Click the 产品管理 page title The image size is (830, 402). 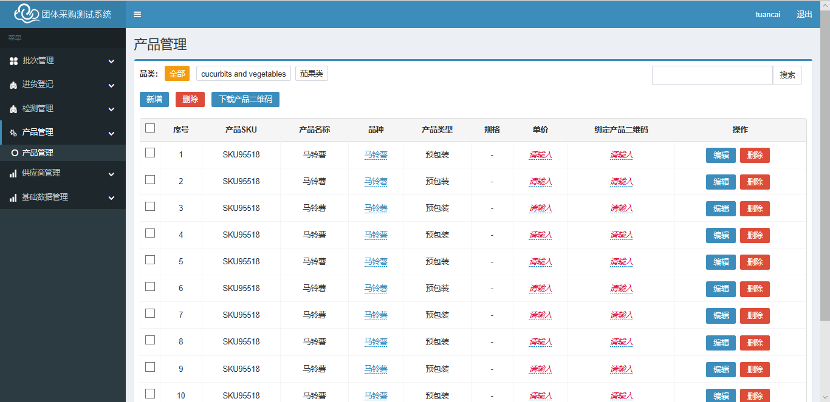point(160,44)
